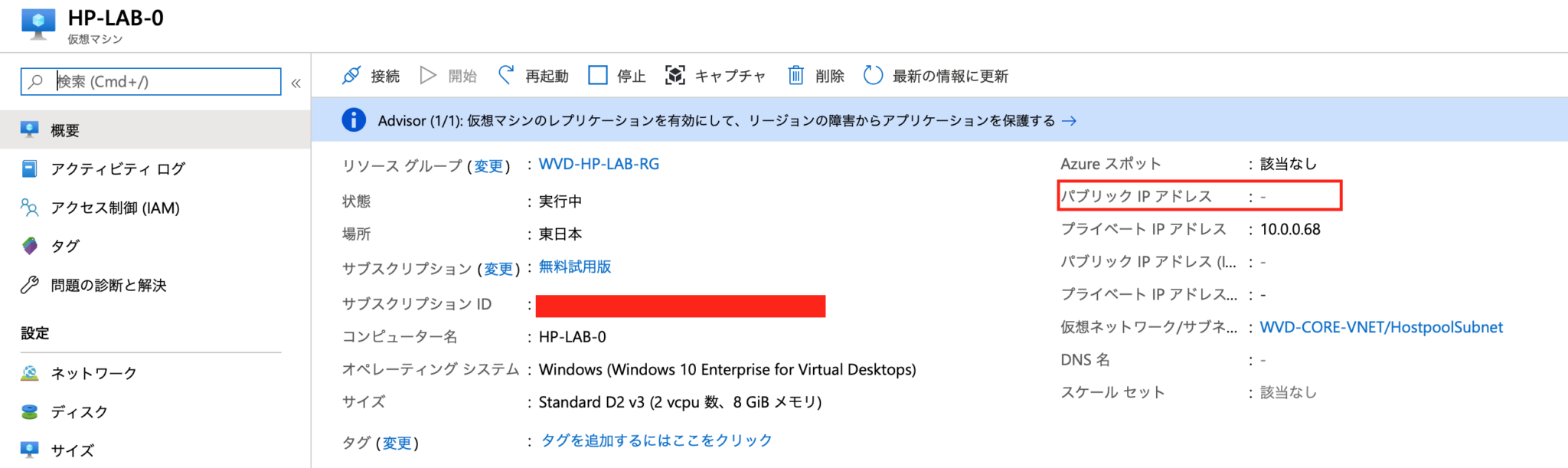The height and width of the screenshot is (468, 1568).
Task: Refresh with 最新の情報に更新 icon
Action: click(873, 75)
